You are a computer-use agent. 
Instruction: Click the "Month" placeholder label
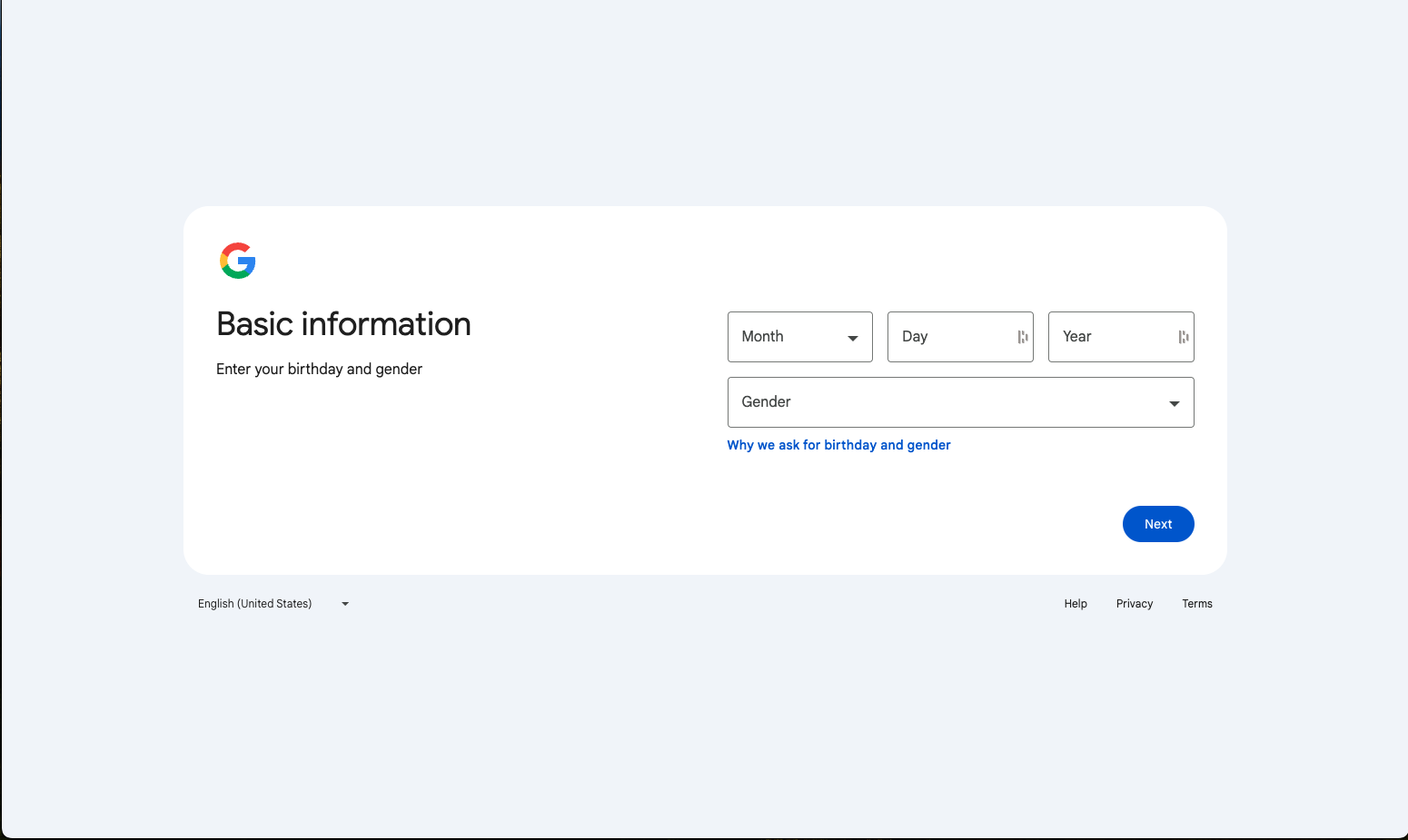(762, 337)
